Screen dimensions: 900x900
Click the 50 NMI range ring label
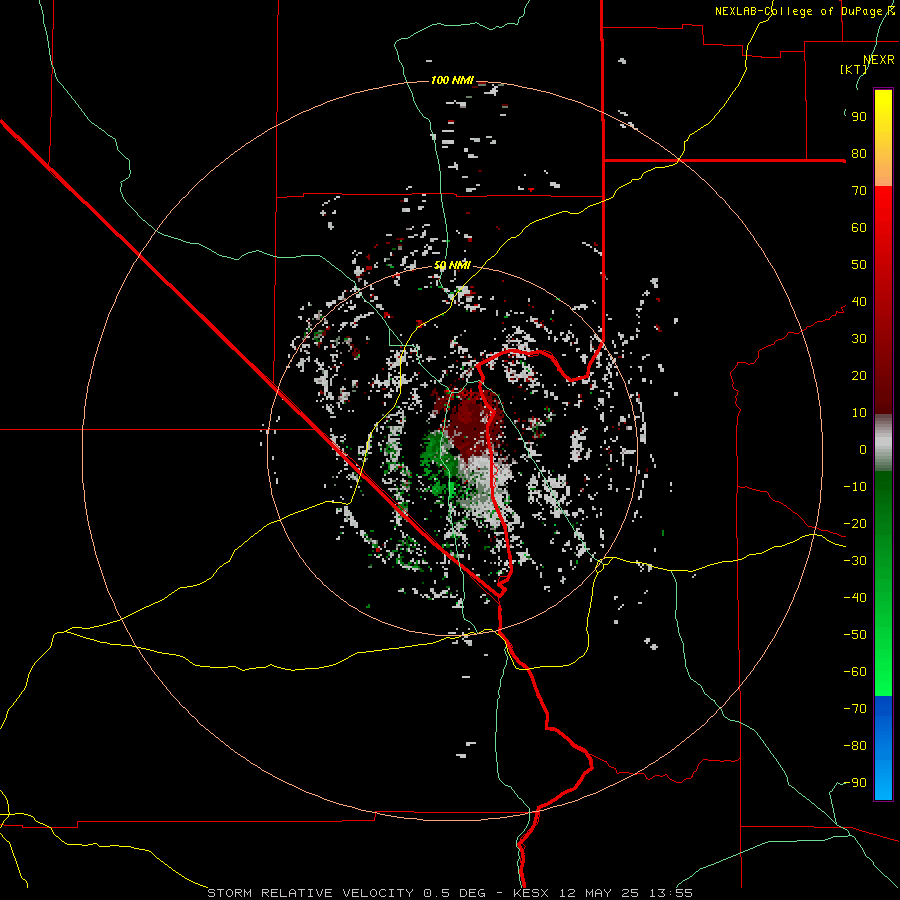coord(452,265)
